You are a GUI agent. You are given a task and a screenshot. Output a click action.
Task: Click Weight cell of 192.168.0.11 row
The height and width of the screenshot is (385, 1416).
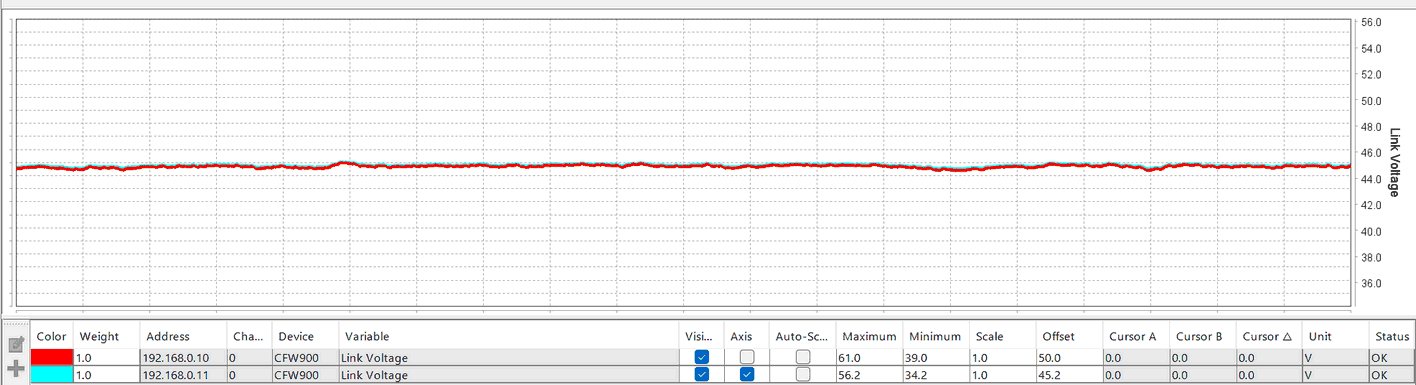tap(108, 374)
